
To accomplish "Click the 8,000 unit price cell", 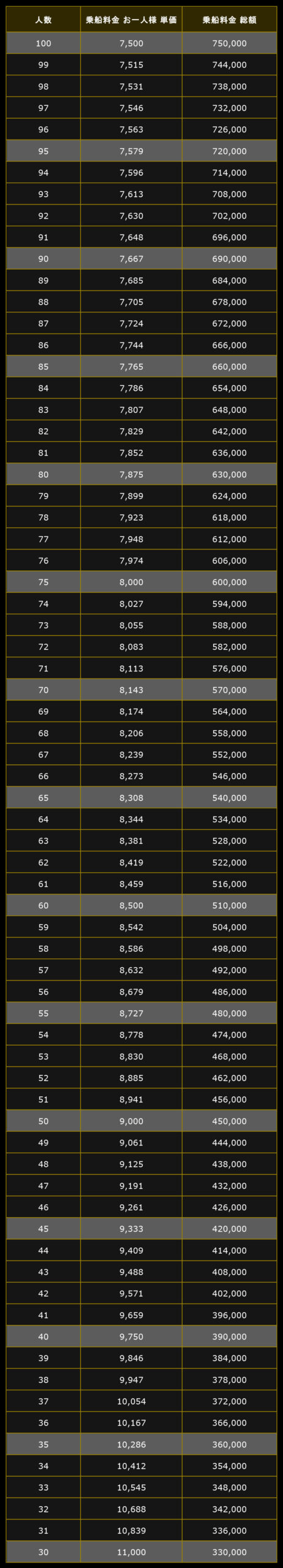I will 131,582.
